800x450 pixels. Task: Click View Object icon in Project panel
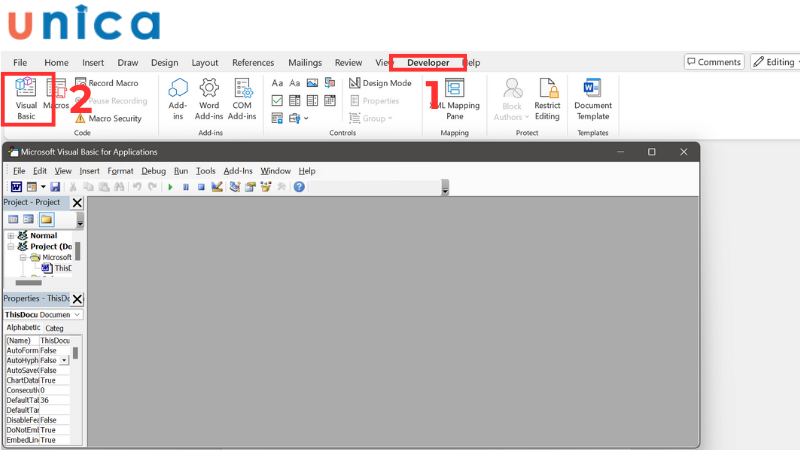29,219
